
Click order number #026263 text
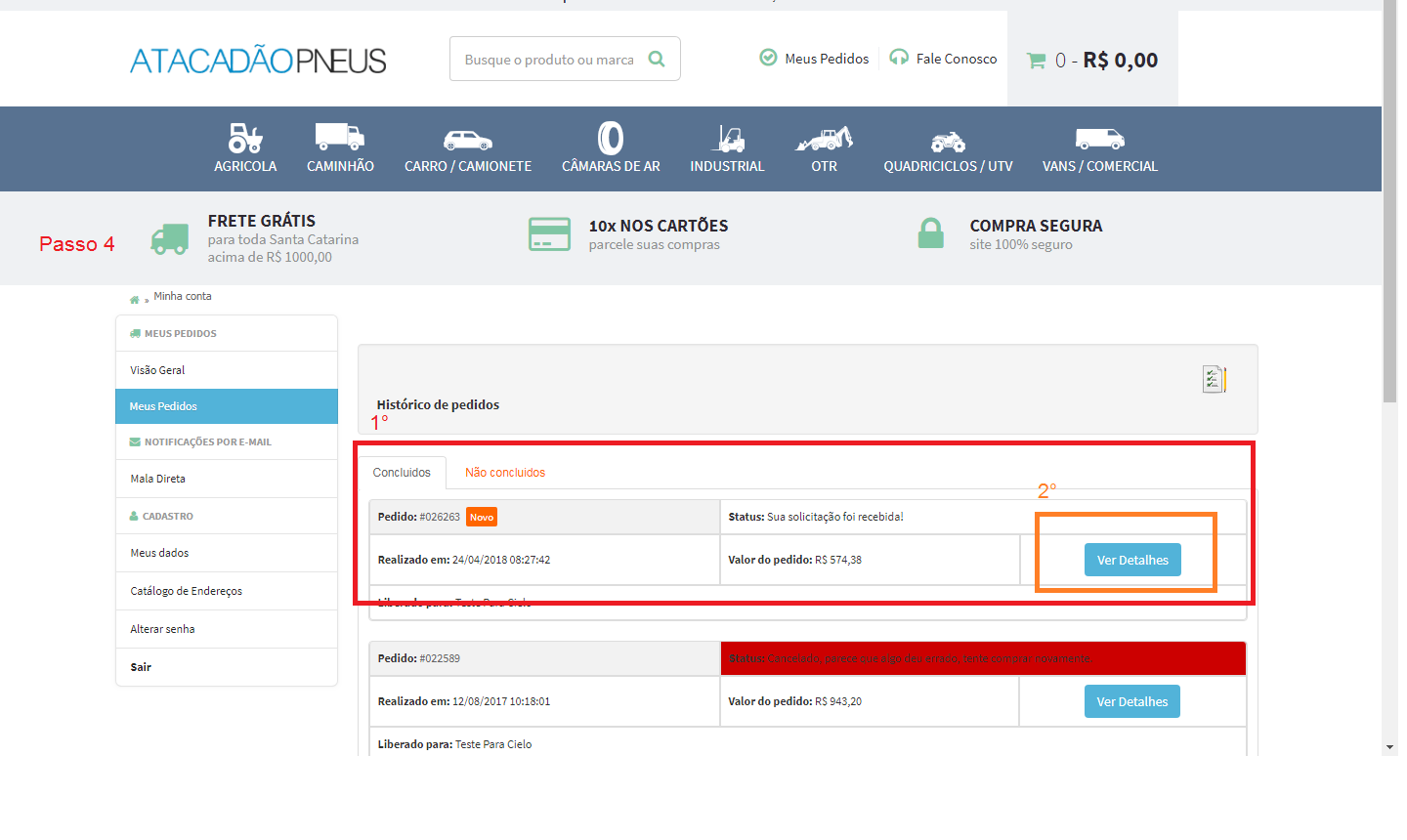click(440, 517)
